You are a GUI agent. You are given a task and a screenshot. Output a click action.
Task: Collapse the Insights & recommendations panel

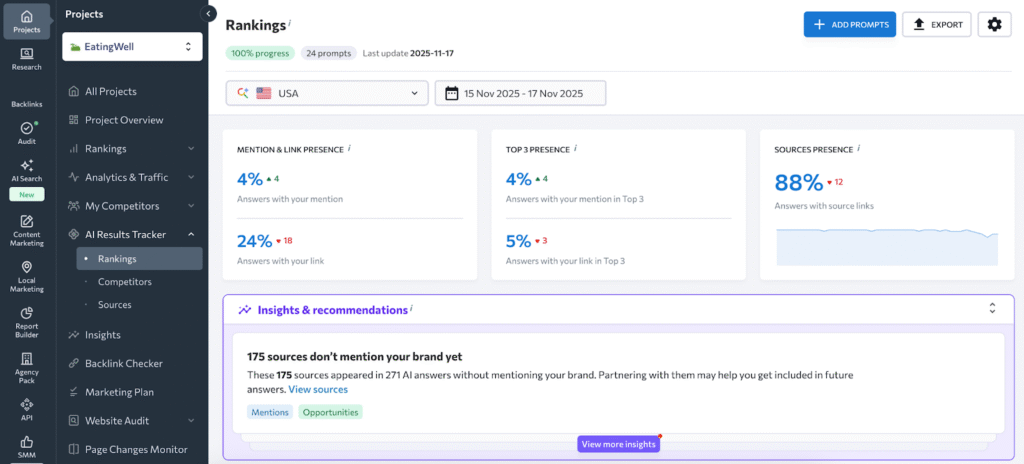pos(992,309)
